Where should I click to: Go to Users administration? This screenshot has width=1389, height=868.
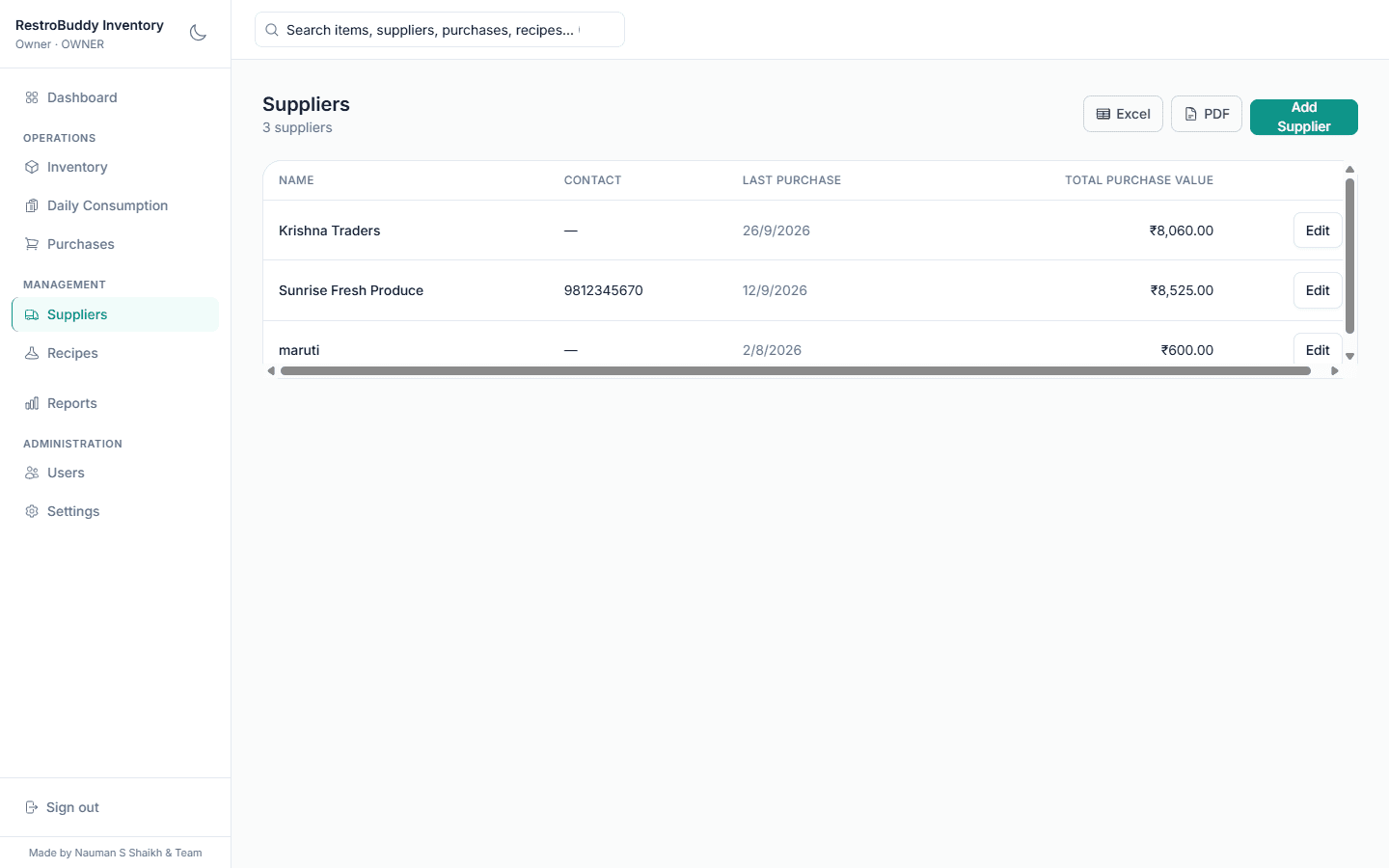[x=116, y=473]
